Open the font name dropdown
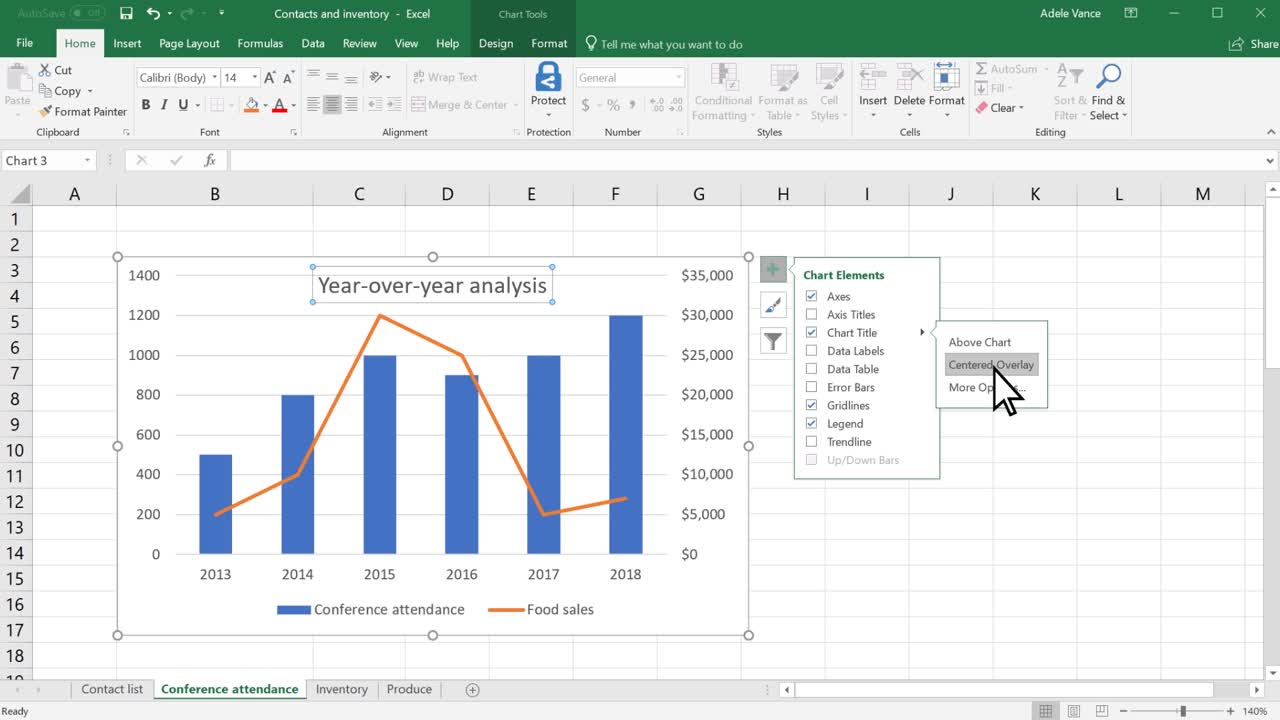Screen dimensions: 1280x720 [214, 77]
